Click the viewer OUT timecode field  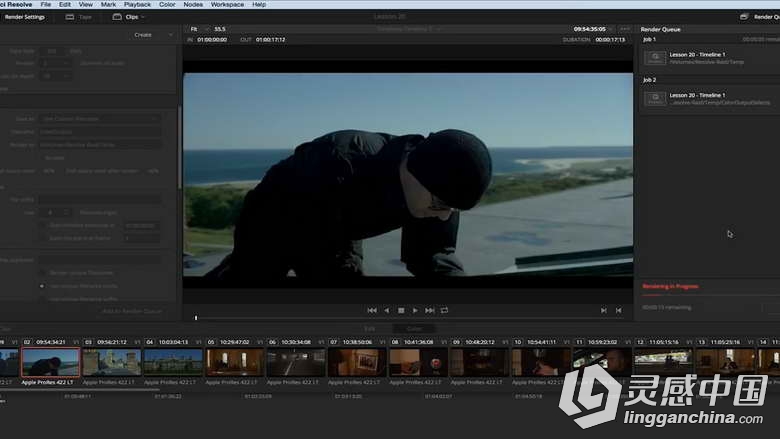click(271, 39)
